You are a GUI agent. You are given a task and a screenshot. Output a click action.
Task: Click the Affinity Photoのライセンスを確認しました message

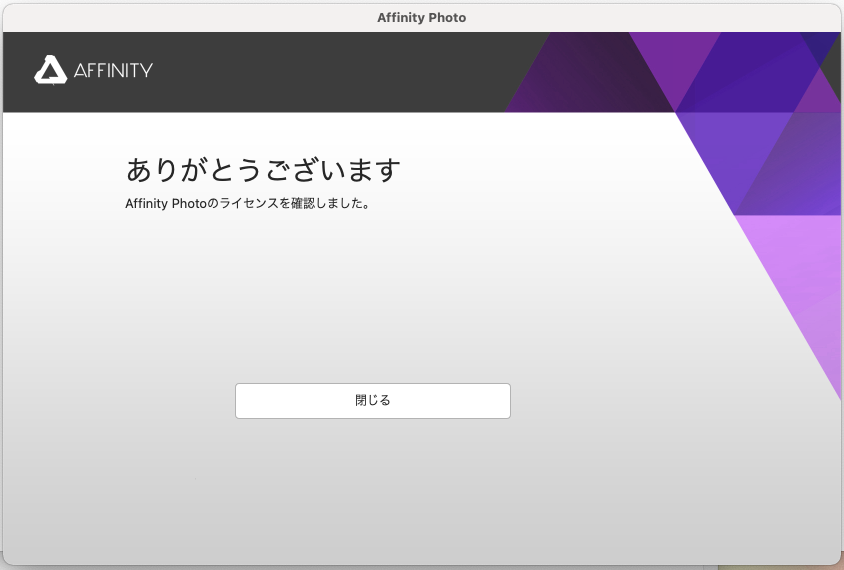coord(248,203)
